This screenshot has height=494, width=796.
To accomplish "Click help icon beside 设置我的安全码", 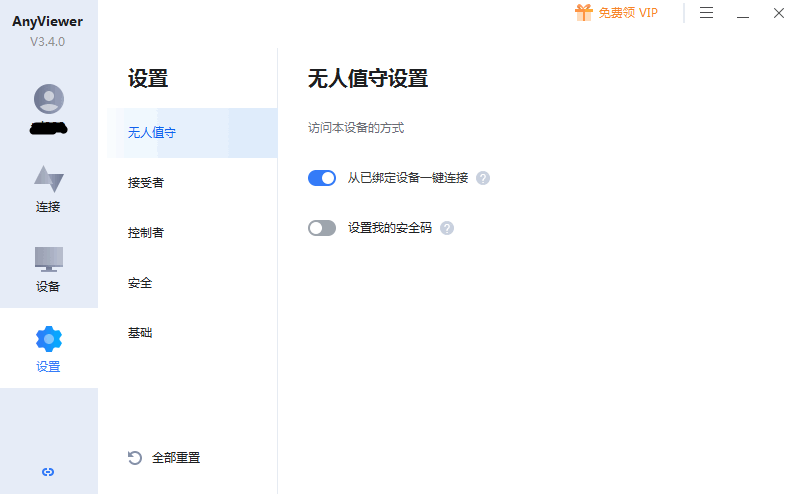I will [447, 228].
